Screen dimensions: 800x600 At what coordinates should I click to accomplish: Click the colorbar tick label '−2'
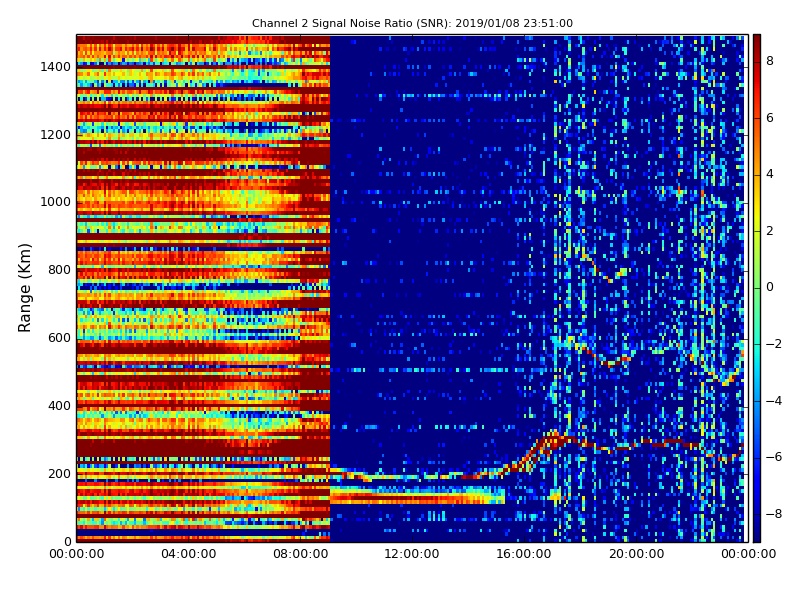774,344
